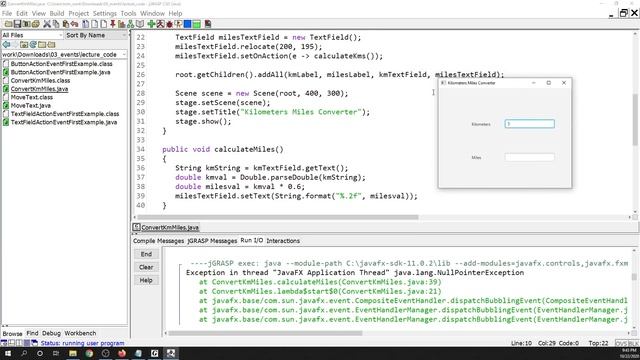Click the red ladybug Debug icon
The height and width of the screenshot is (360, 640).
pyautogui.click(x=169, y=24)
